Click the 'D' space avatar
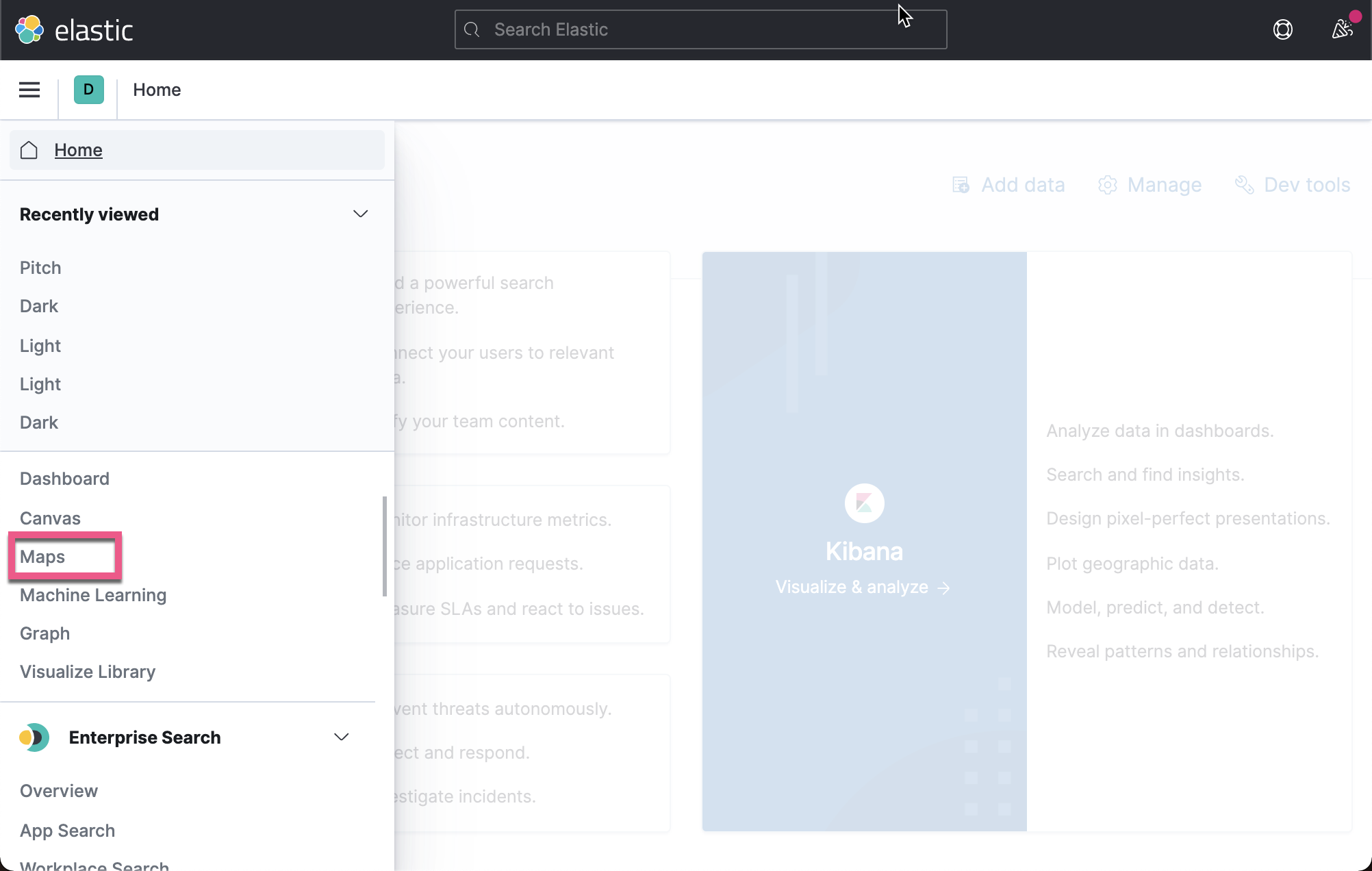Screen dimensions: 1372x871 tap(88, 90)
